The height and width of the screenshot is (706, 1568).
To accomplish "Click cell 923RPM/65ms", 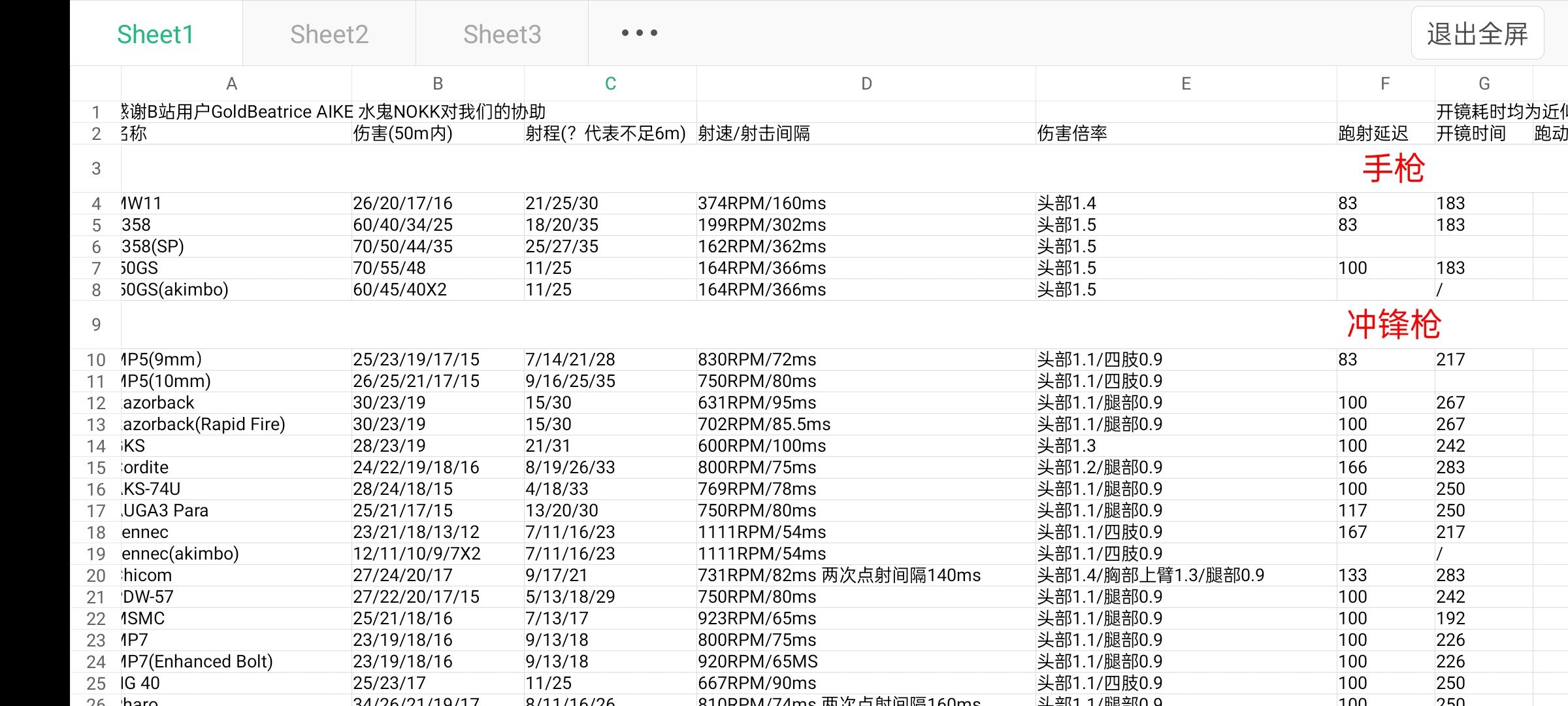I will pos(866,618).
